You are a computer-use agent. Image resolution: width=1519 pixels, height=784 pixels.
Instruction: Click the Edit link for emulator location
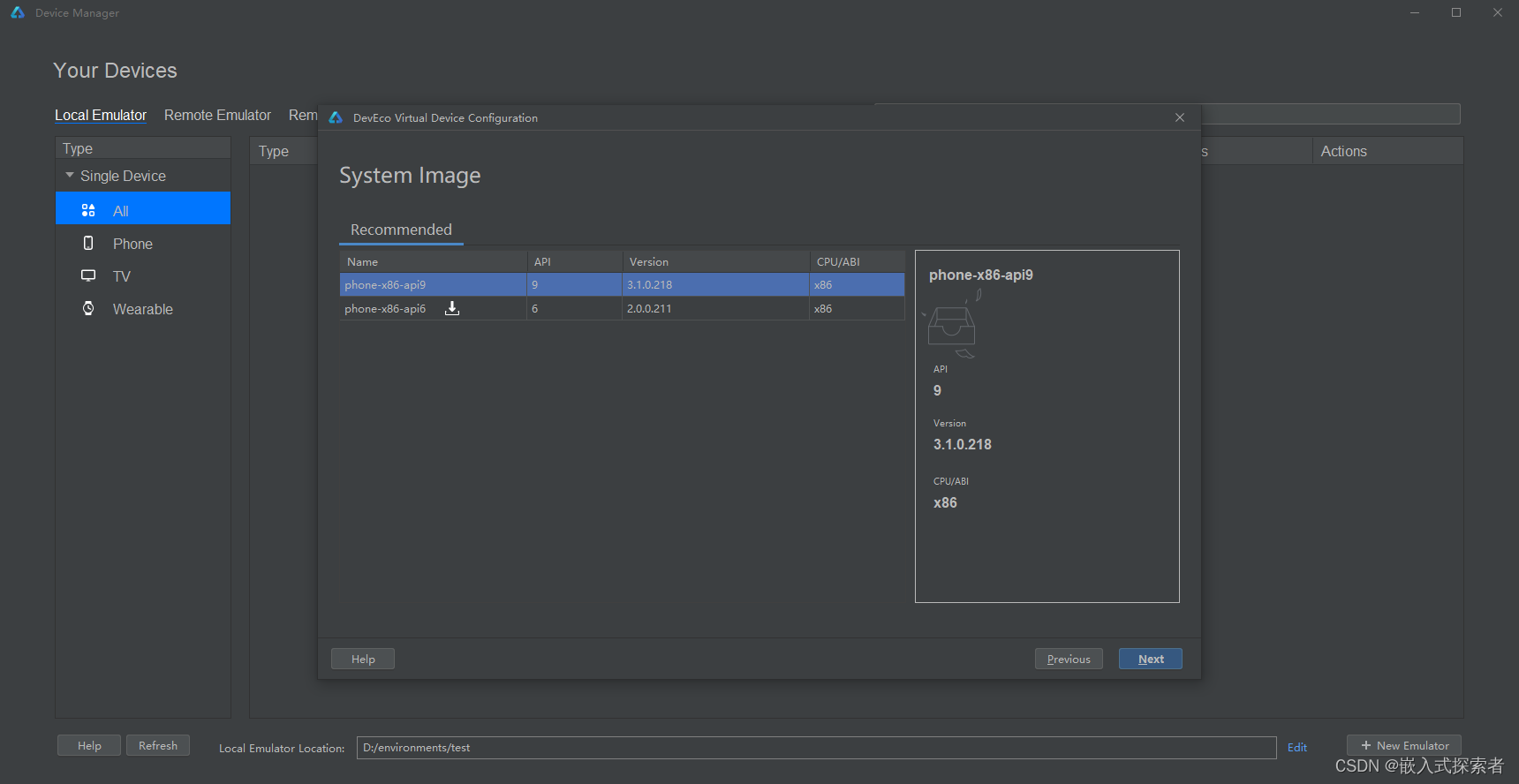pos(1297,747)
